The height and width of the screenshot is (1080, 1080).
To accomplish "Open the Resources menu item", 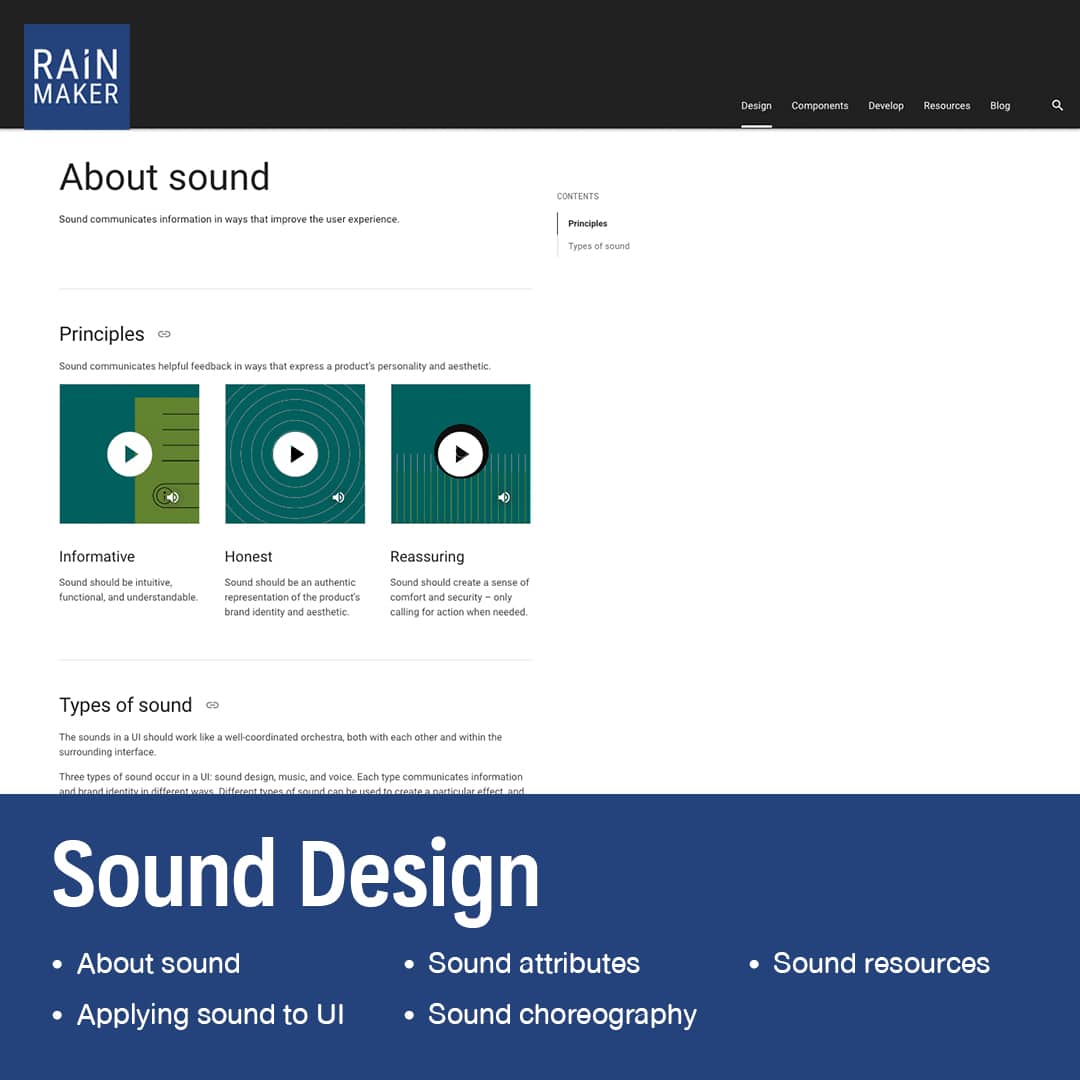I will [x=946, y=106].
